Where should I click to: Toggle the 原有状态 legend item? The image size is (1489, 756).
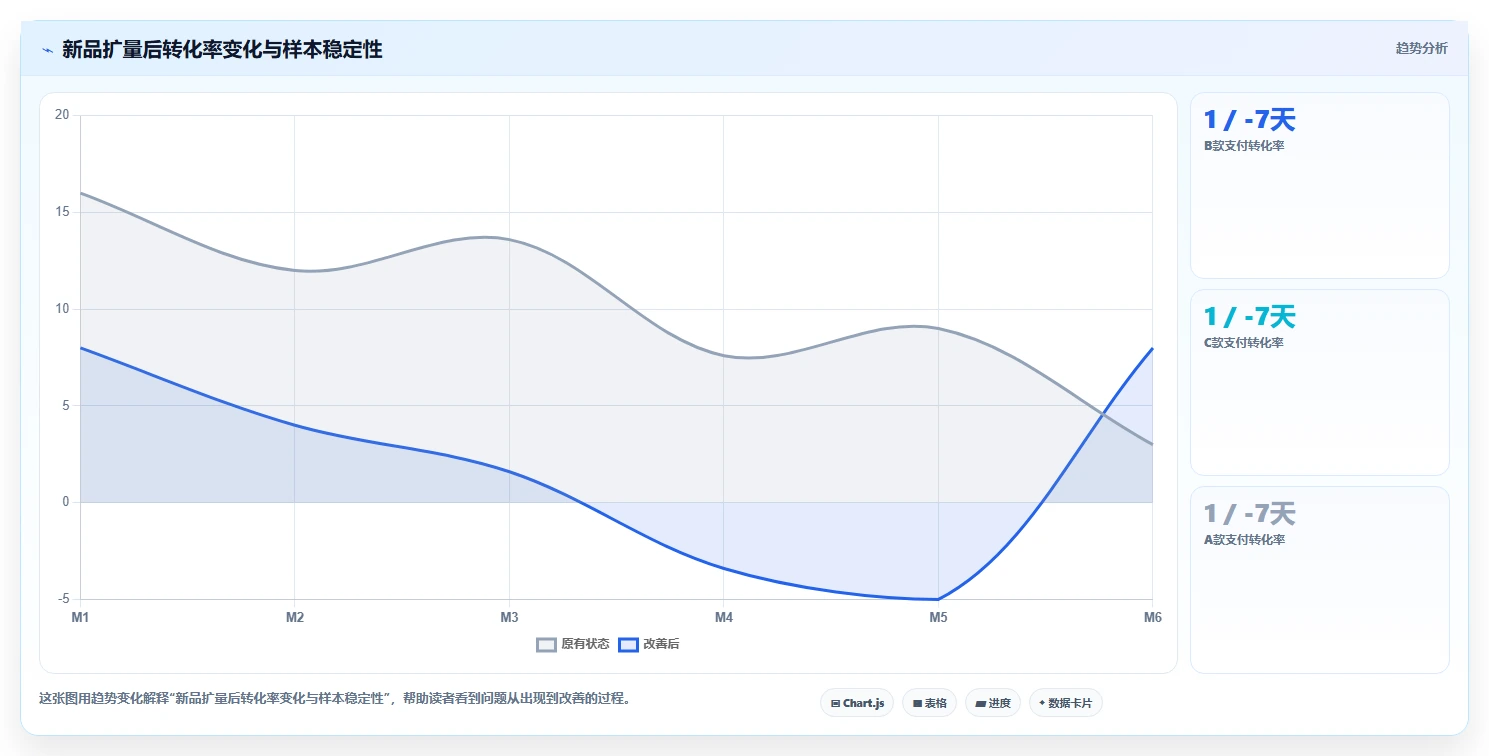[573, 644]
